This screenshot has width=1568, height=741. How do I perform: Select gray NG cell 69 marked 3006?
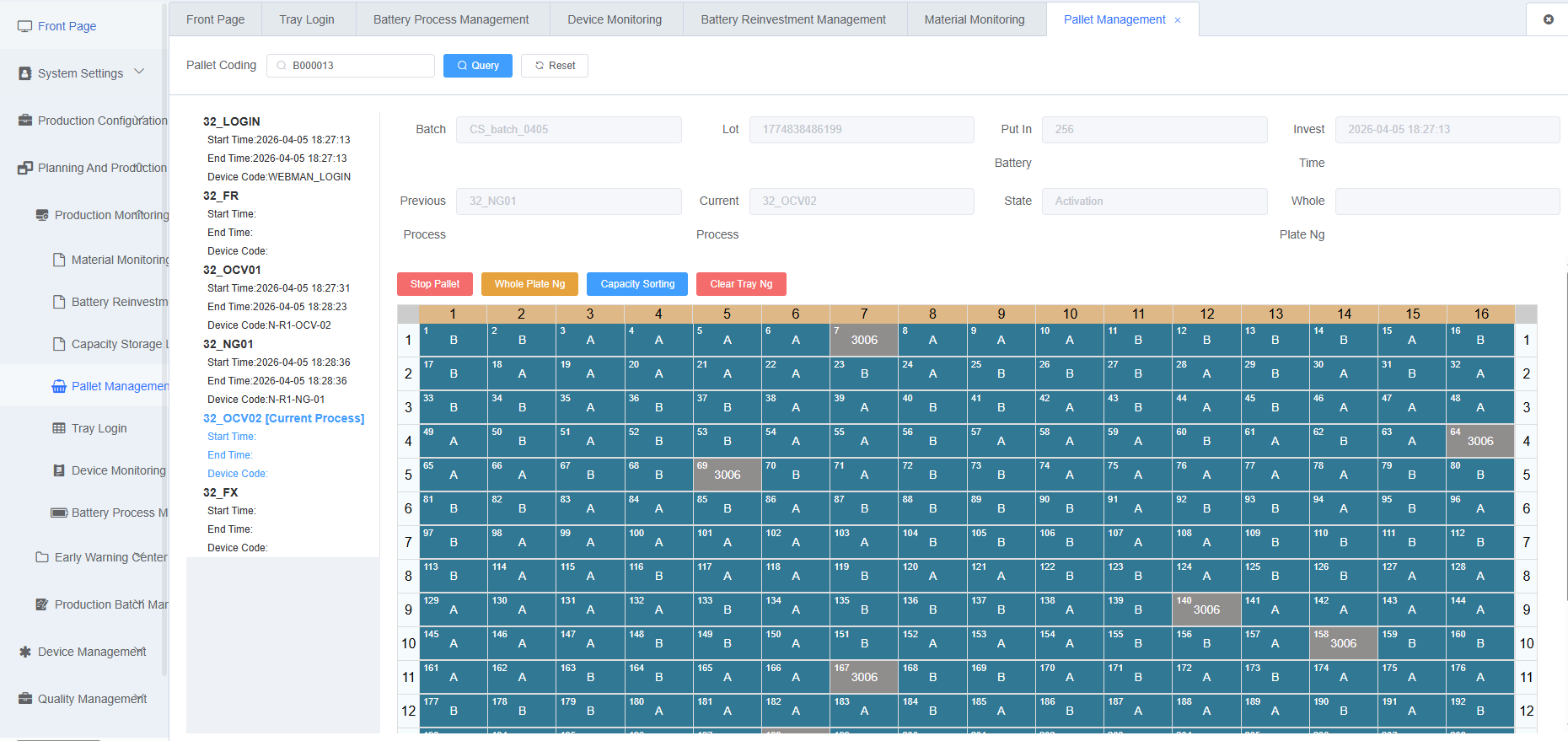pyautogui.click(x=728, y=475)
